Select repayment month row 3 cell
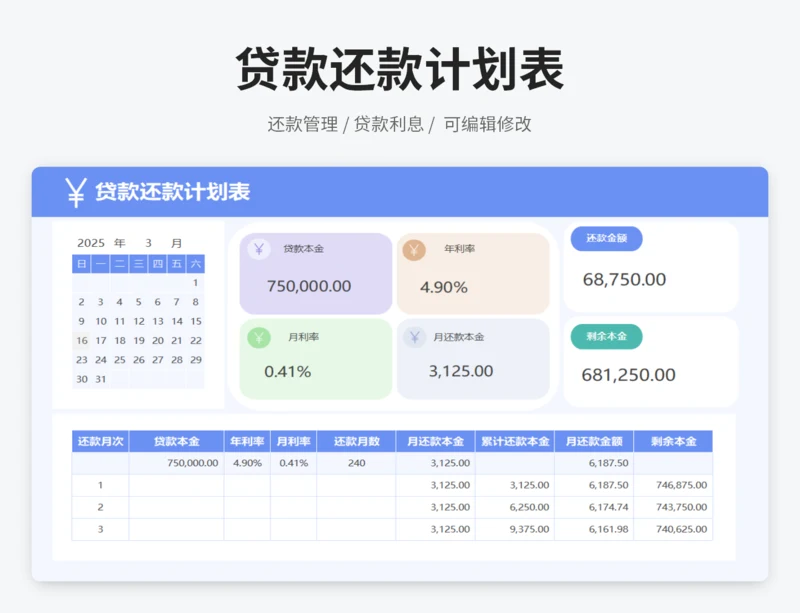This screenshot has height=613, width=800. point(101,529)
